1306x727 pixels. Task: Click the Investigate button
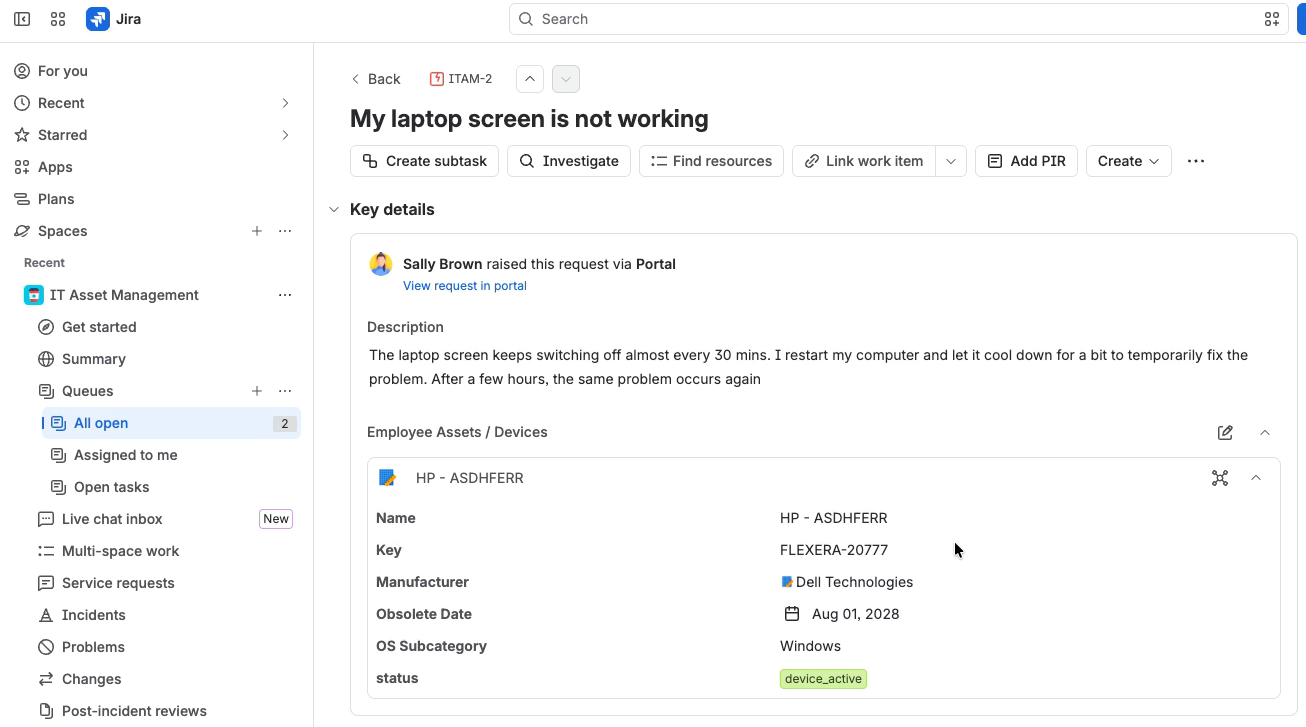569,161
